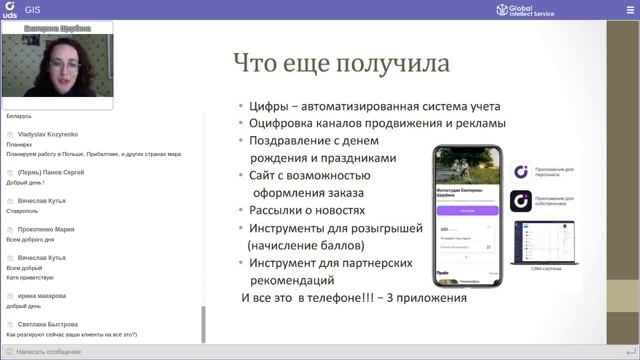
Task: Click the chat panel scrollbar
Action: coord(203,324)
